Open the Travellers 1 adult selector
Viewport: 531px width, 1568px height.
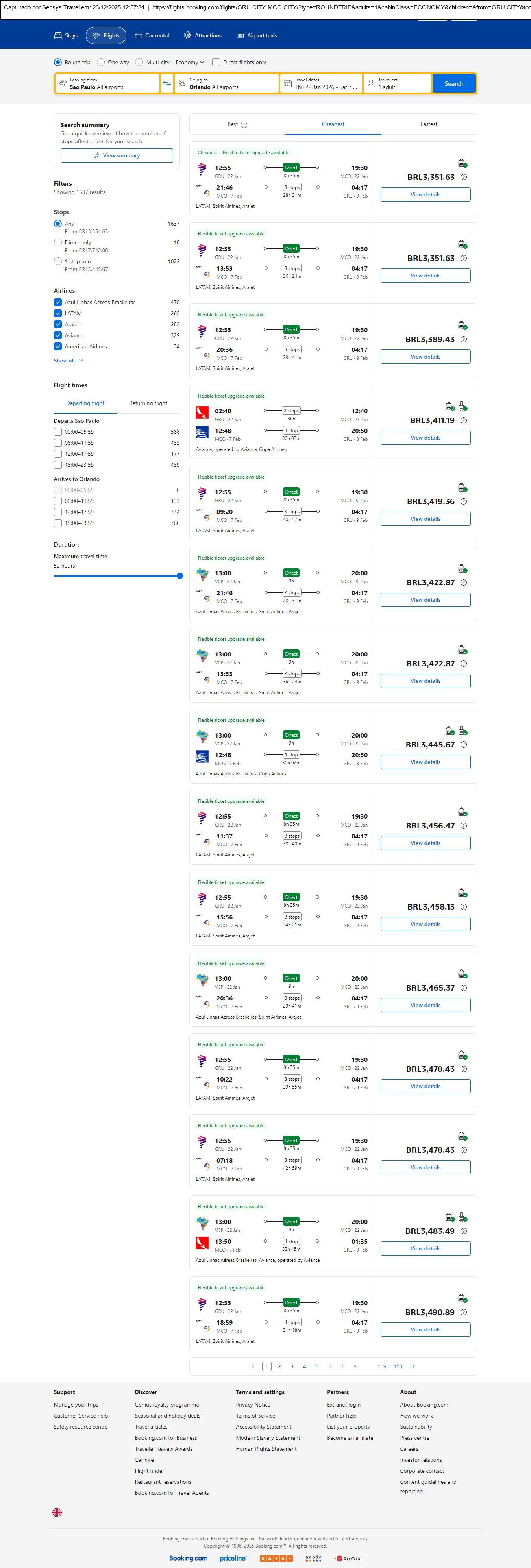(x=396, y=83)
